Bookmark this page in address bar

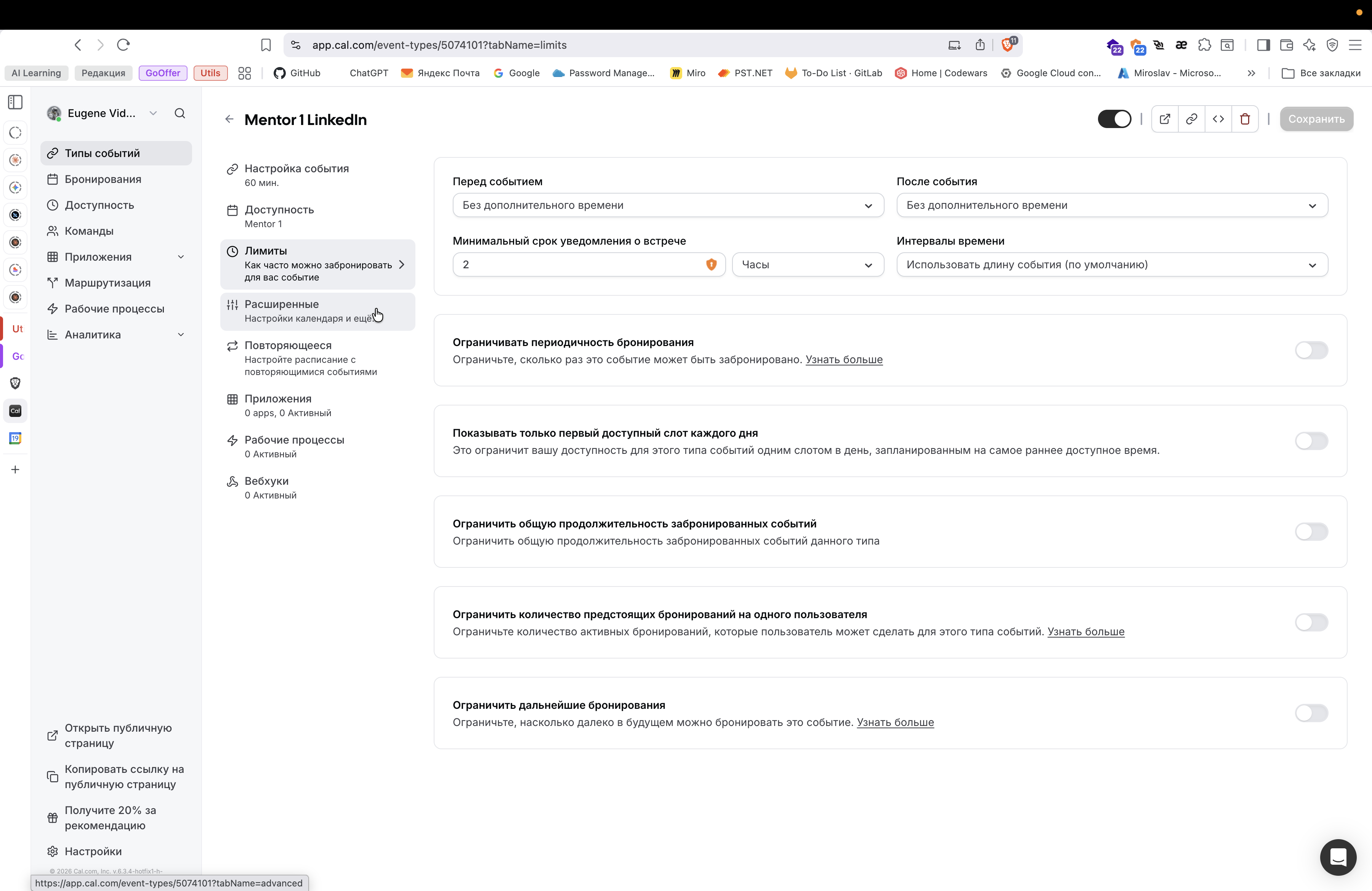266,45
